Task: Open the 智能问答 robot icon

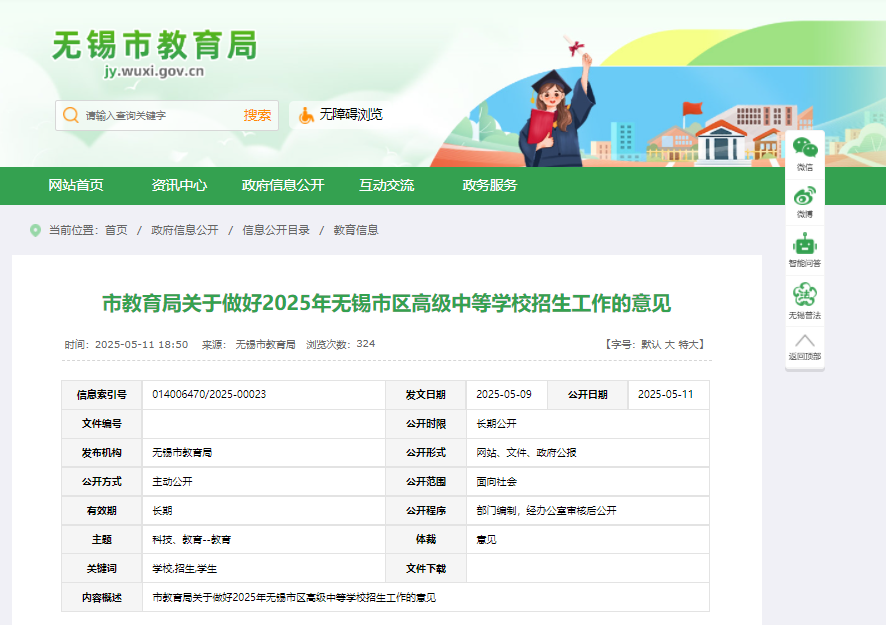Action: pyautogui.click(x=804, y=245)
